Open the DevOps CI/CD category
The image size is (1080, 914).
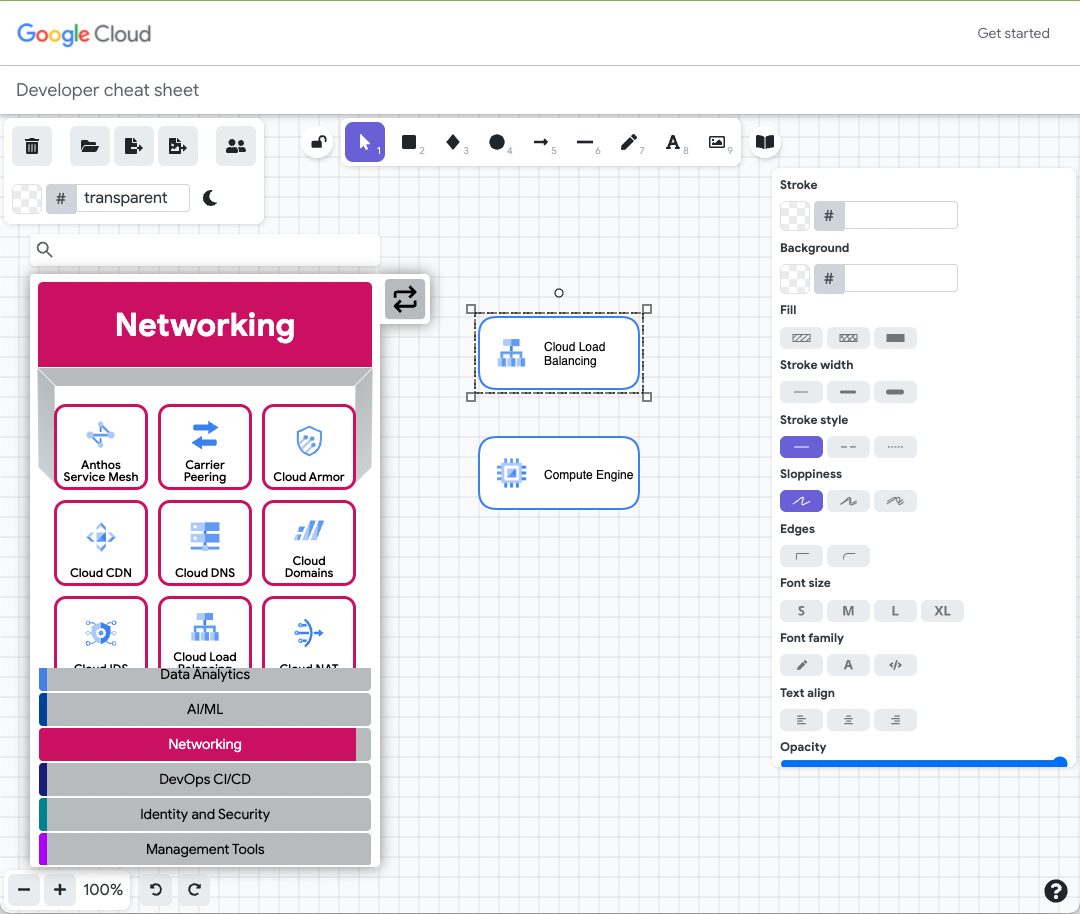pyautogui.click(x=205, y=780)
